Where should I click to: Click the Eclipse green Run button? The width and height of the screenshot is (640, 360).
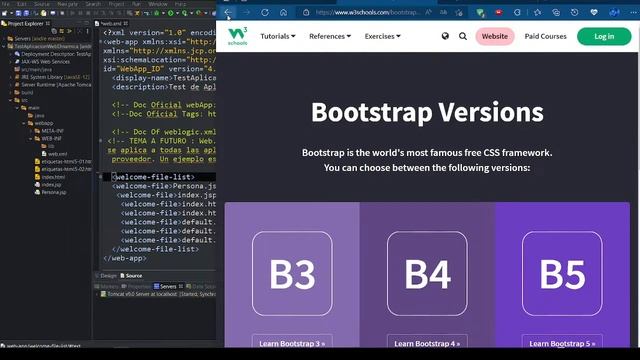click(x=170, y=13)
